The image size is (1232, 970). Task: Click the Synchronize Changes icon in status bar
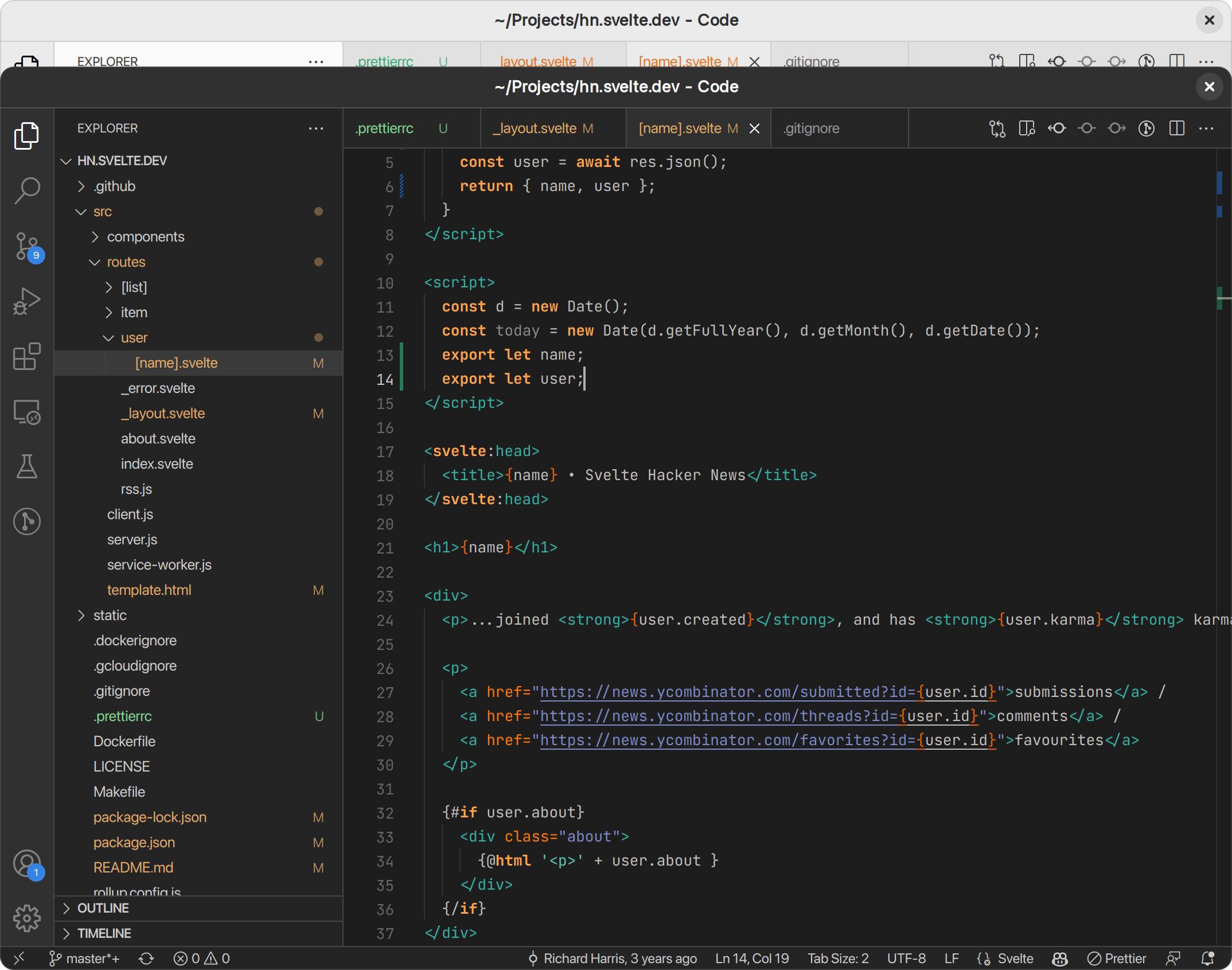tap(146, 959)
